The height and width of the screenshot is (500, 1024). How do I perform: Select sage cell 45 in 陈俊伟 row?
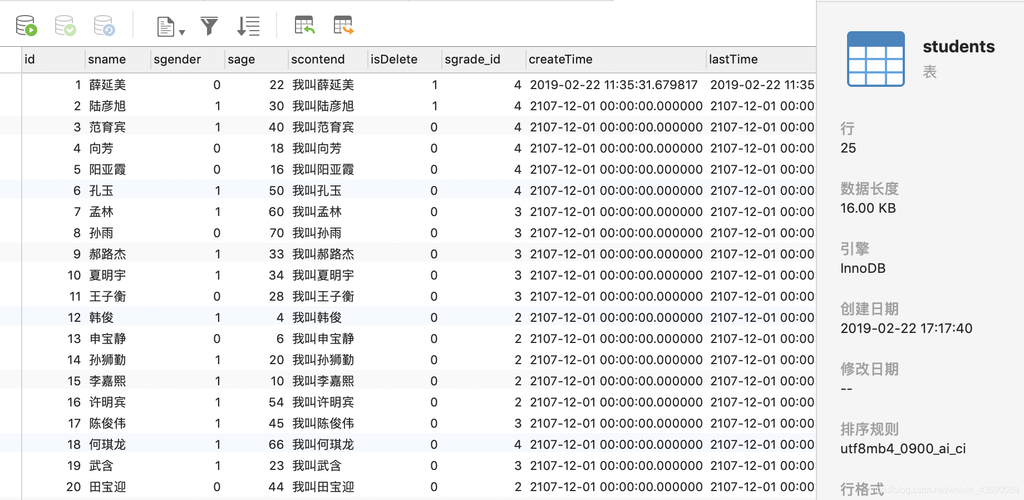tap(276, 424)
